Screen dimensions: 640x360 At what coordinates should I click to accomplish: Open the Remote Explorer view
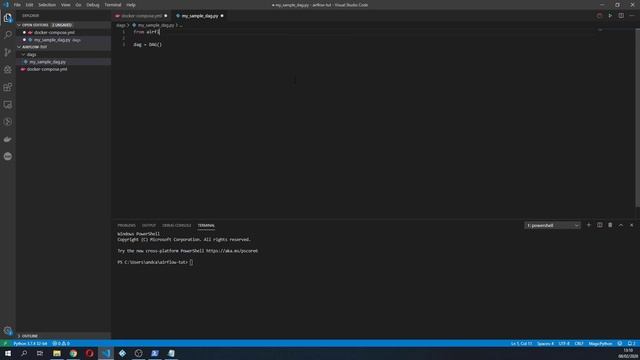click(8, 104)
